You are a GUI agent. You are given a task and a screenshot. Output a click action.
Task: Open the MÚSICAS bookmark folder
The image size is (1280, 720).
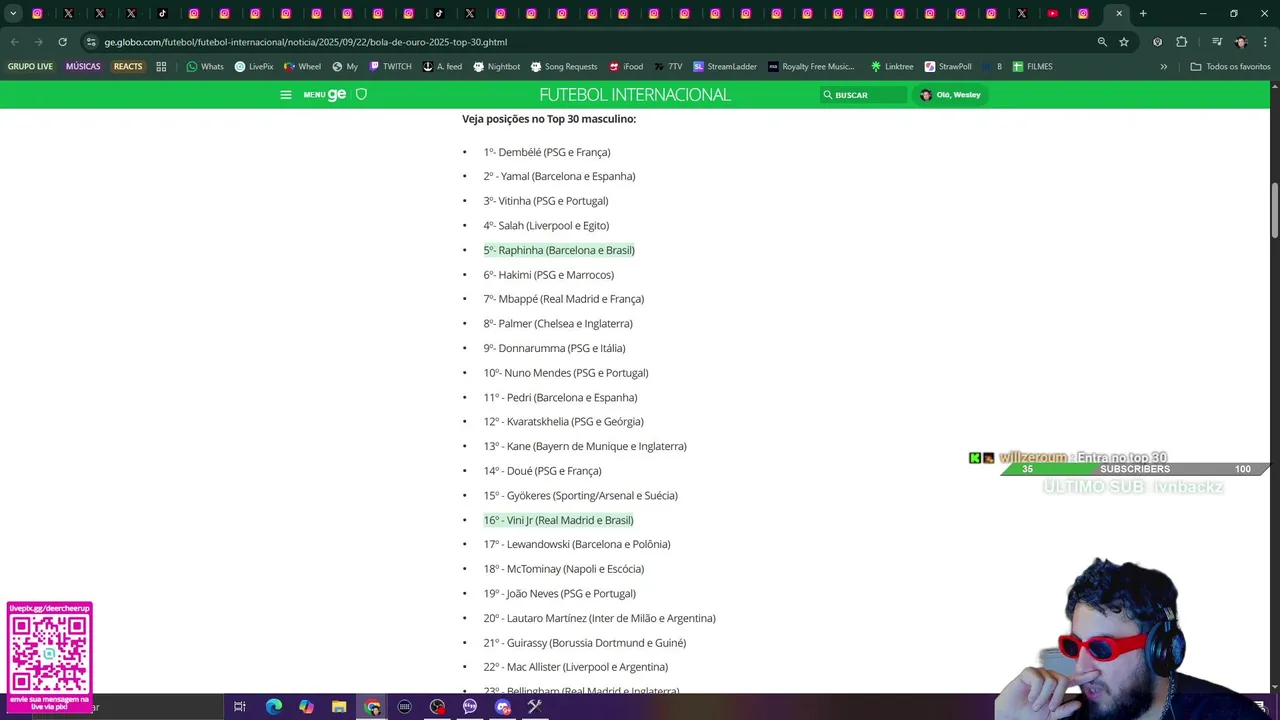click(x=83, y=67)
